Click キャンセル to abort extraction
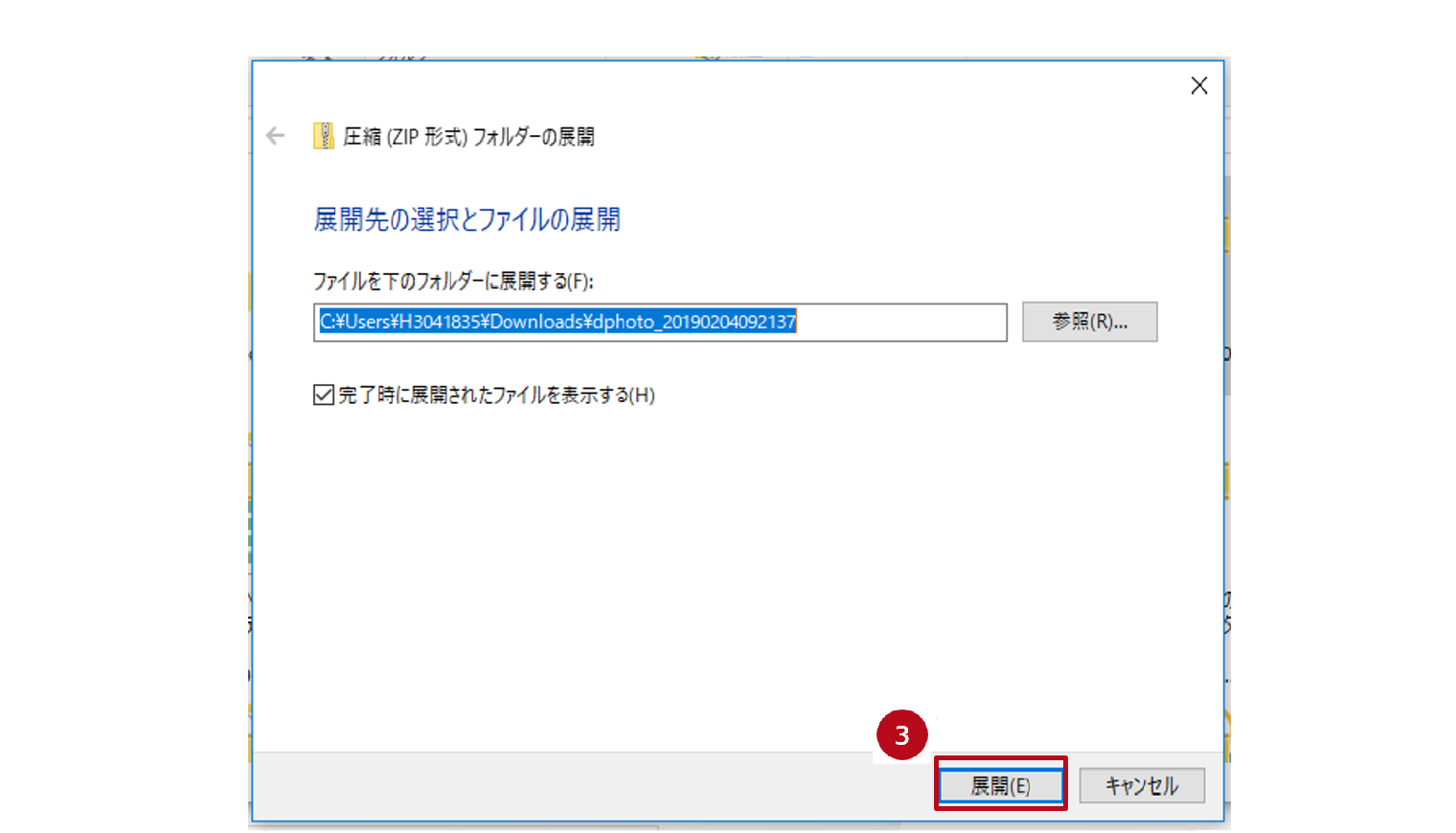 [1140, 784]
